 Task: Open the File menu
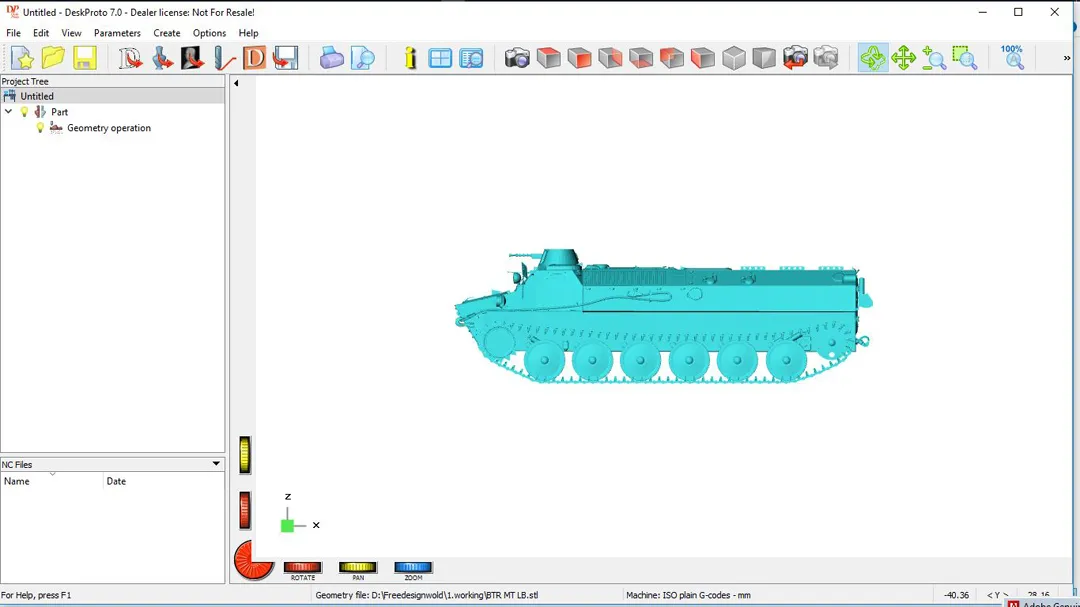[x=13, y=33]
